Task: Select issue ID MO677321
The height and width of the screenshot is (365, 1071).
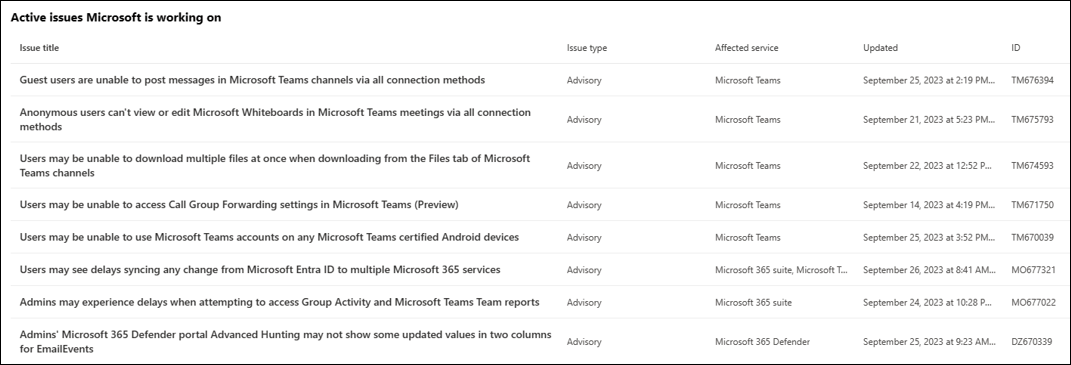Action: (x=1033, y=270)
